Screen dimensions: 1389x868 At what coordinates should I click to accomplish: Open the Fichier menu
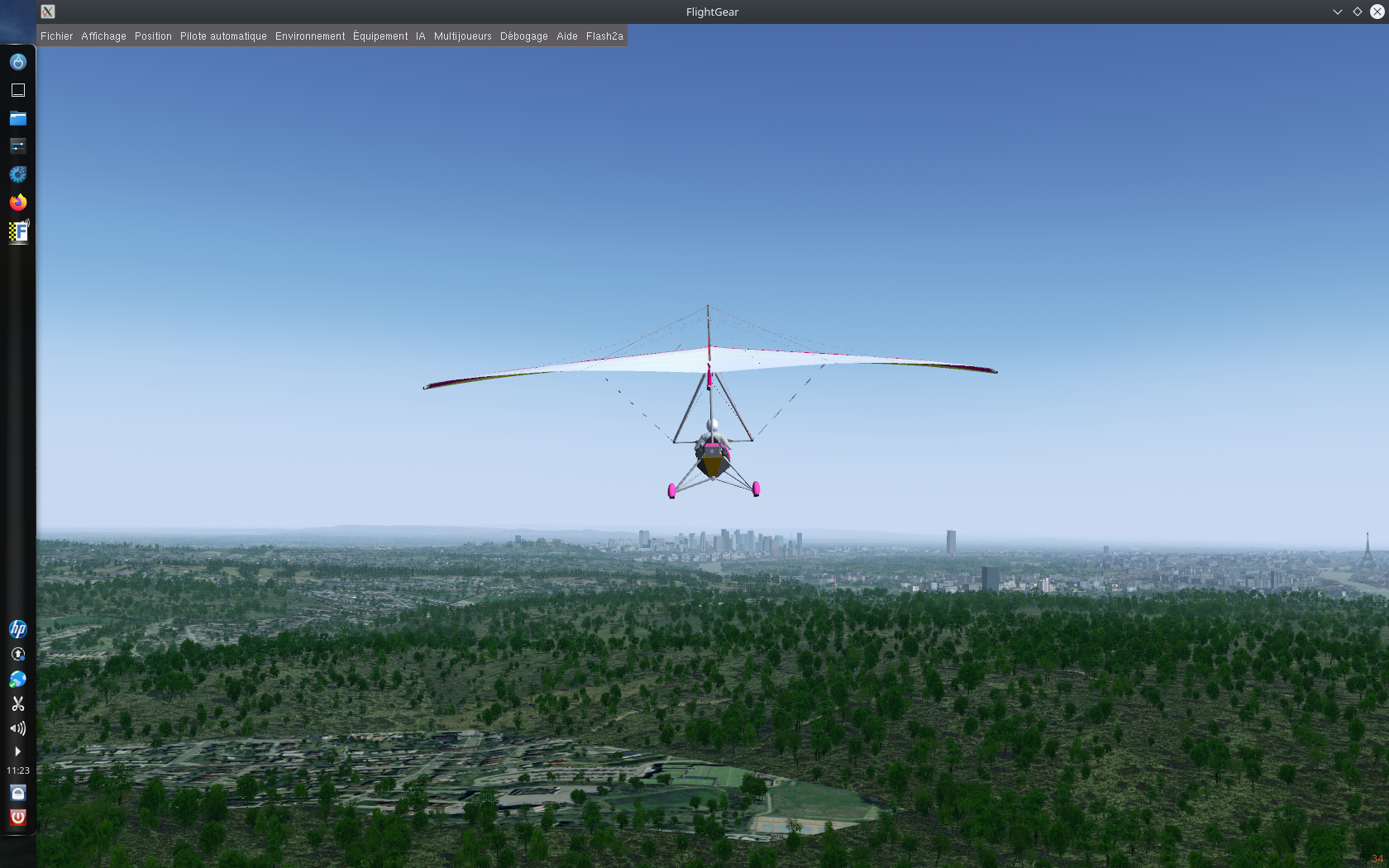[56, 36]
